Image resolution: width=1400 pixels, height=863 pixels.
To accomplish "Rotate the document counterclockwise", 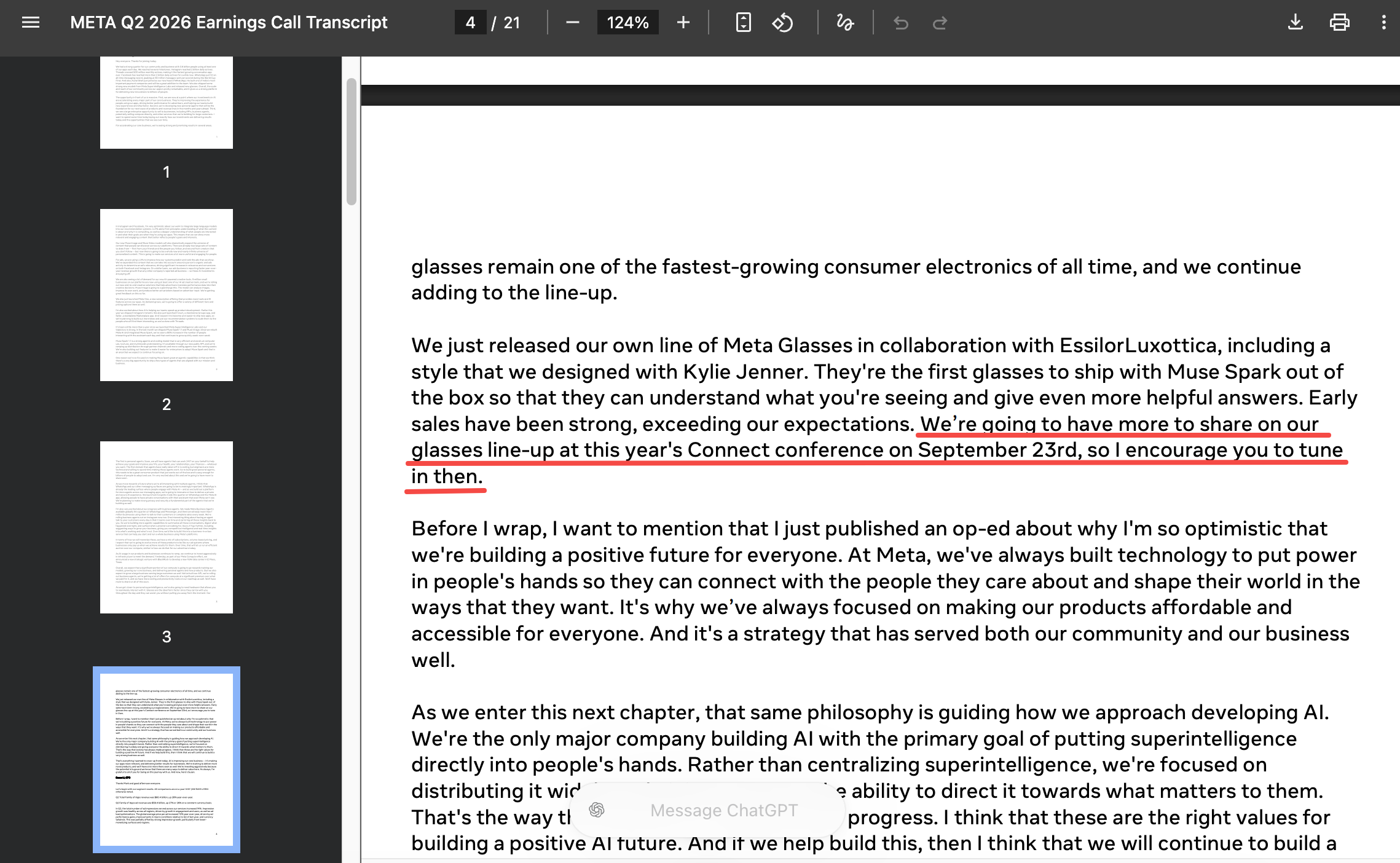I will coord(782,23).
